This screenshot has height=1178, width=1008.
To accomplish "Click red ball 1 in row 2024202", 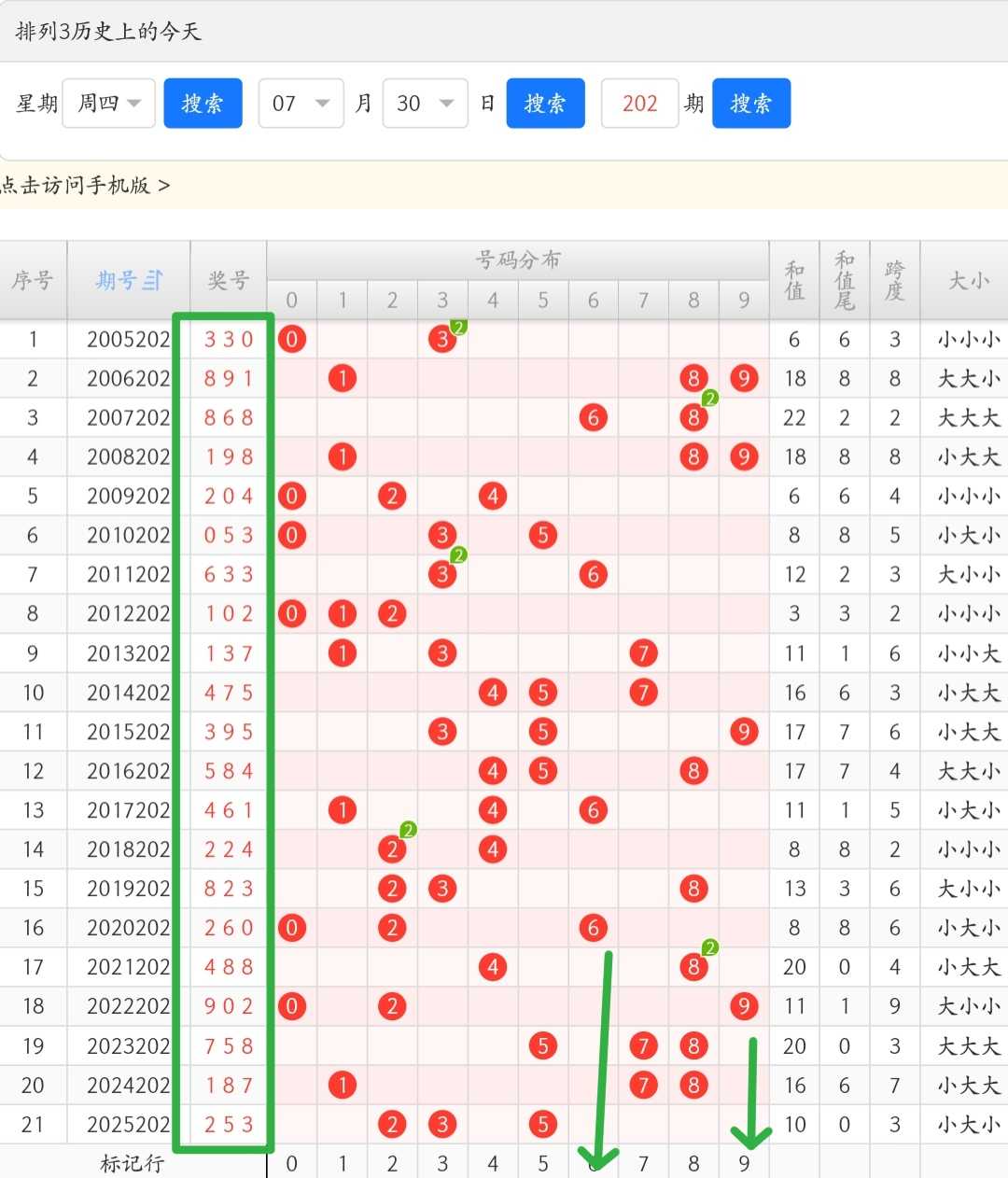I will coord(343,1085).
